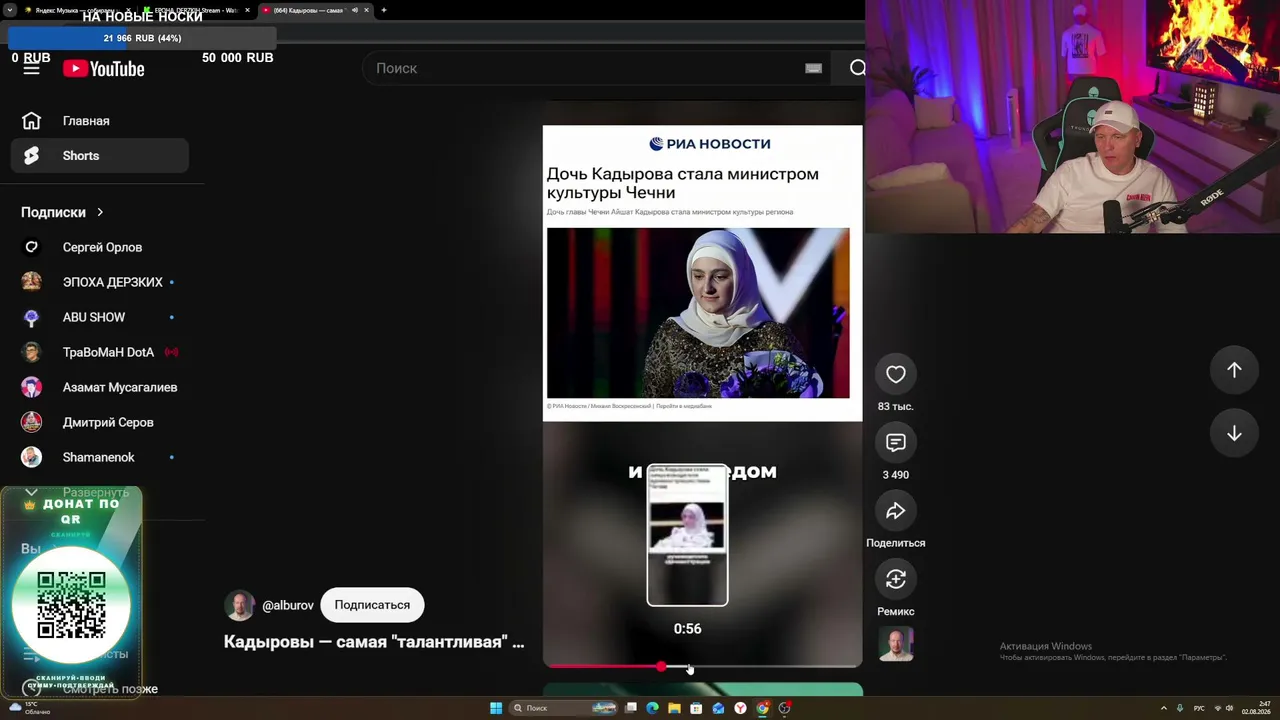
Task: Click the 83 тыс. like count
Action: [896, 407]
